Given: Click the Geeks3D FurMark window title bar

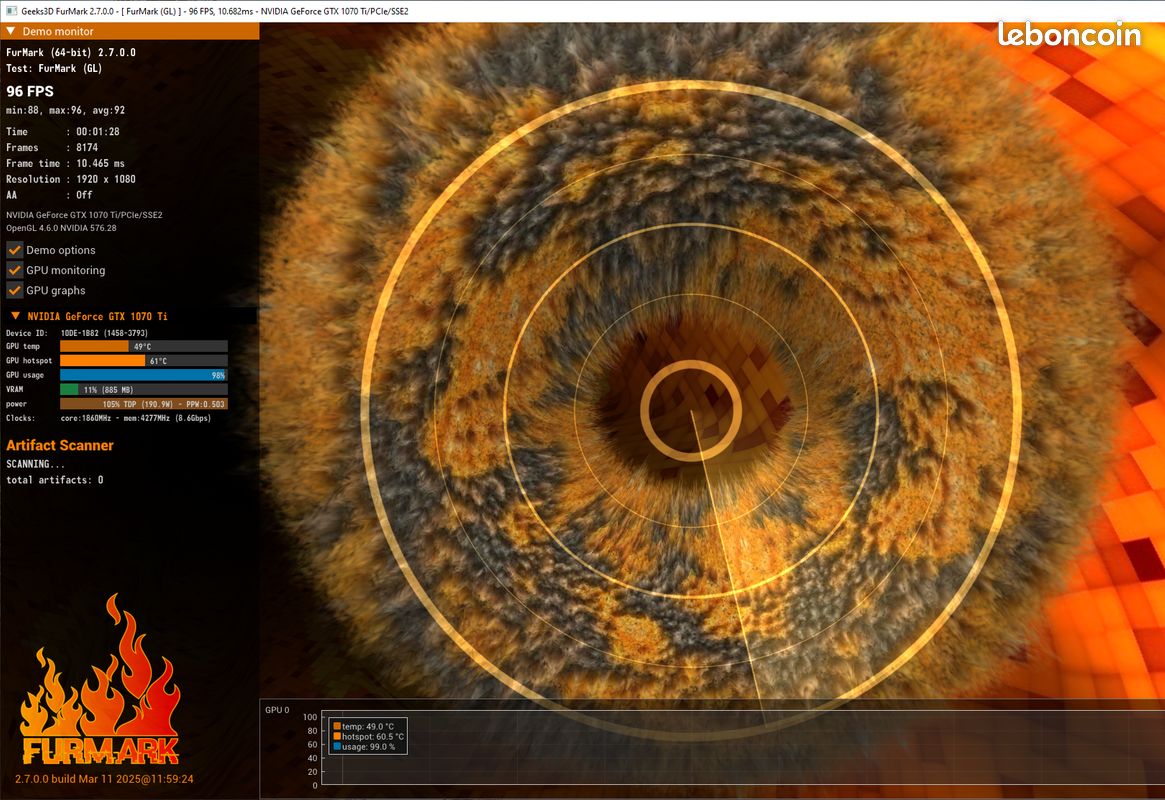Looking at the screenshot, I should tap(582, 11).
